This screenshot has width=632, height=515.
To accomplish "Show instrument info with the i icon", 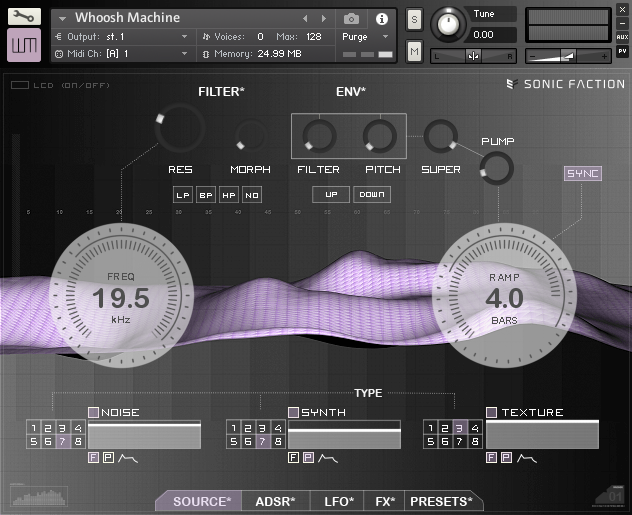I will 381,18.
